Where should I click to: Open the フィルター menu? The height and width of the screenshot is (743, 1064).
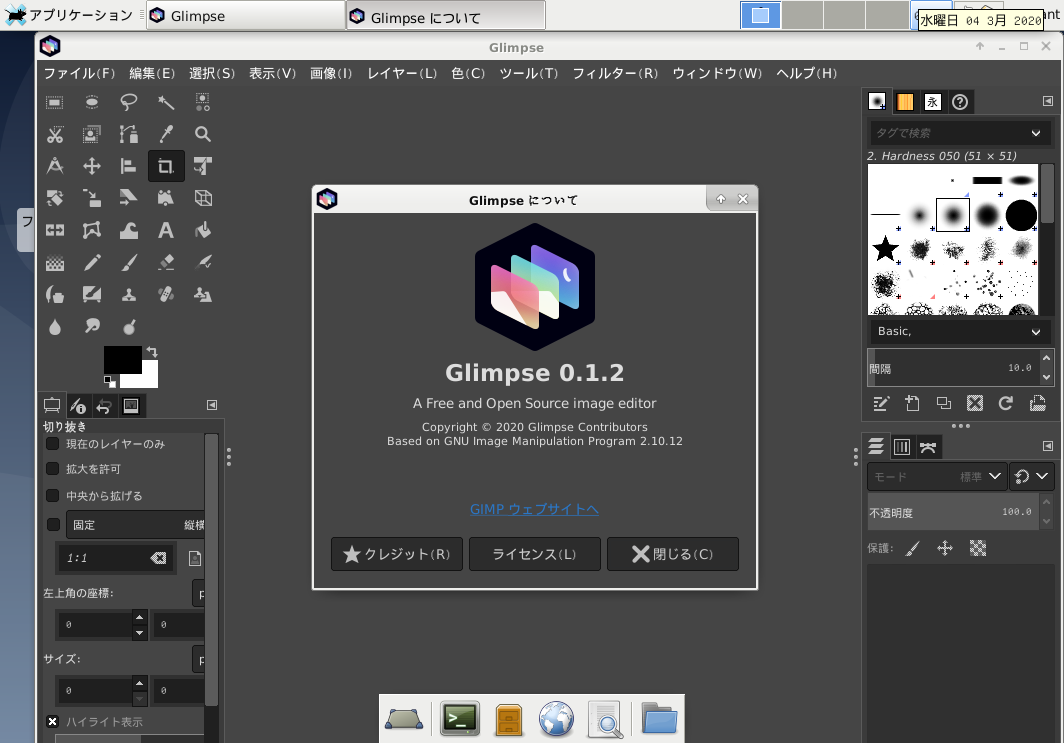pyautogui.click(x=614, y=73)
